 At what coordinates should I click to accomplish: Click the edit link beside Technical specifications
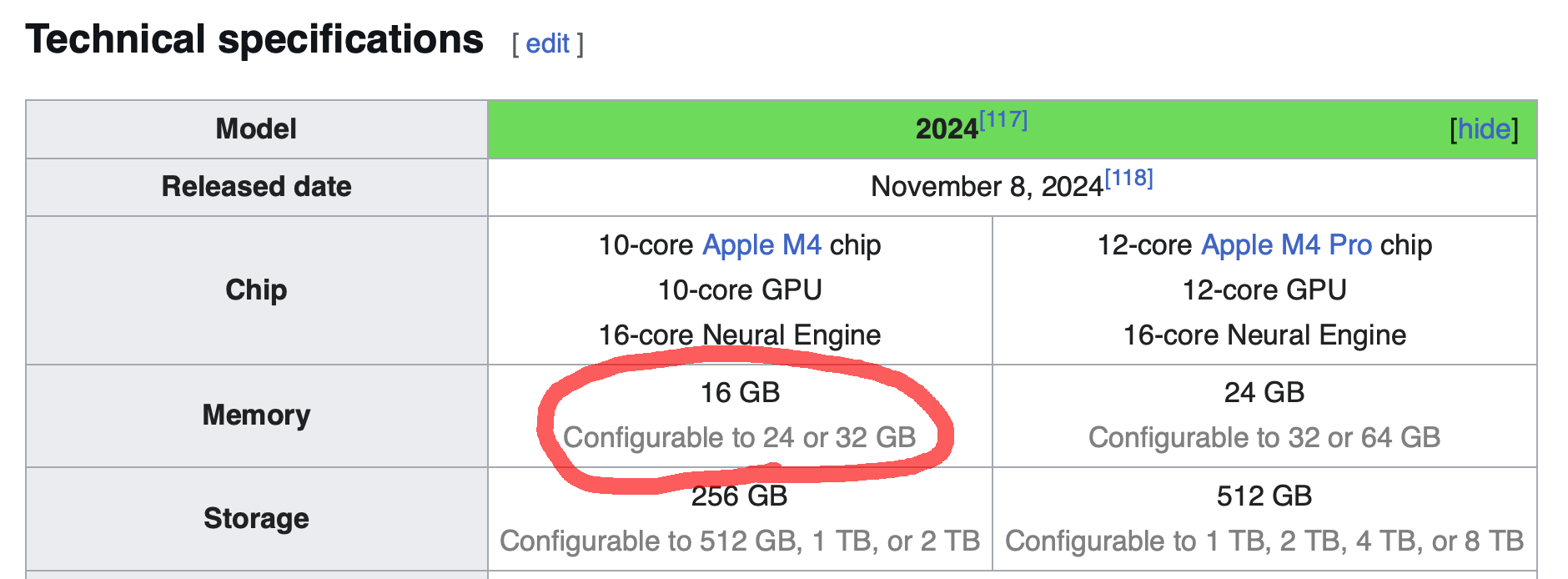546,43
